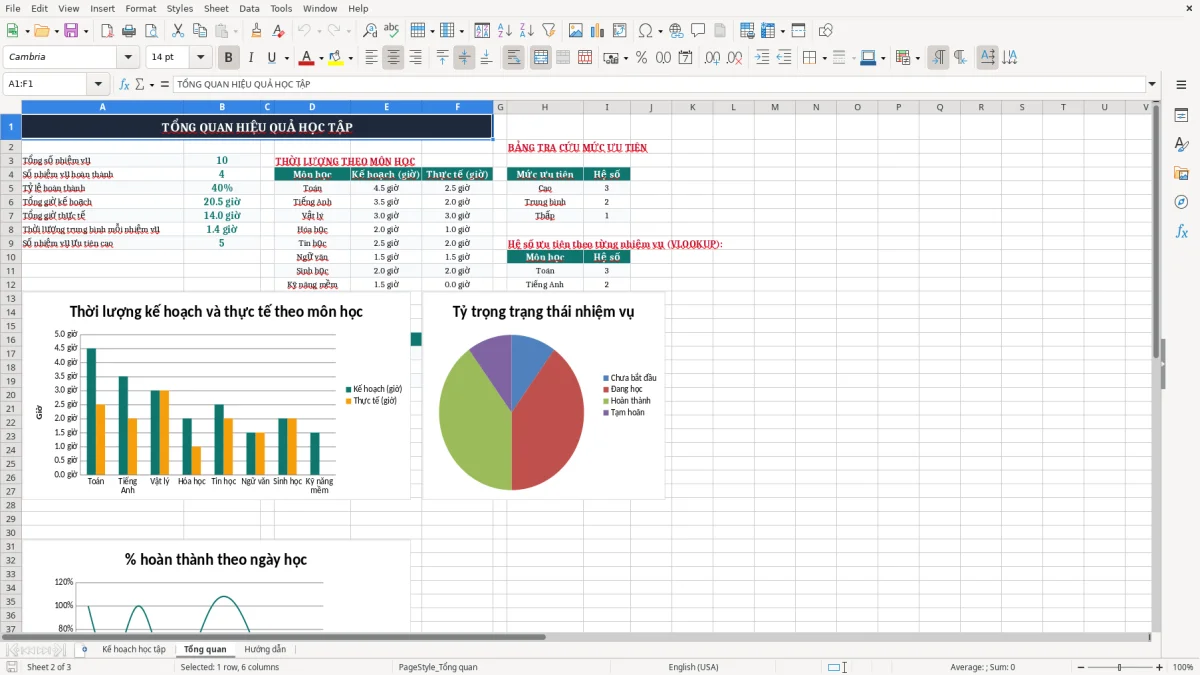Viewport: 1200px width, 675px height.
Task: Click cell showing 20.5 giờ
Action: [221, 202]
